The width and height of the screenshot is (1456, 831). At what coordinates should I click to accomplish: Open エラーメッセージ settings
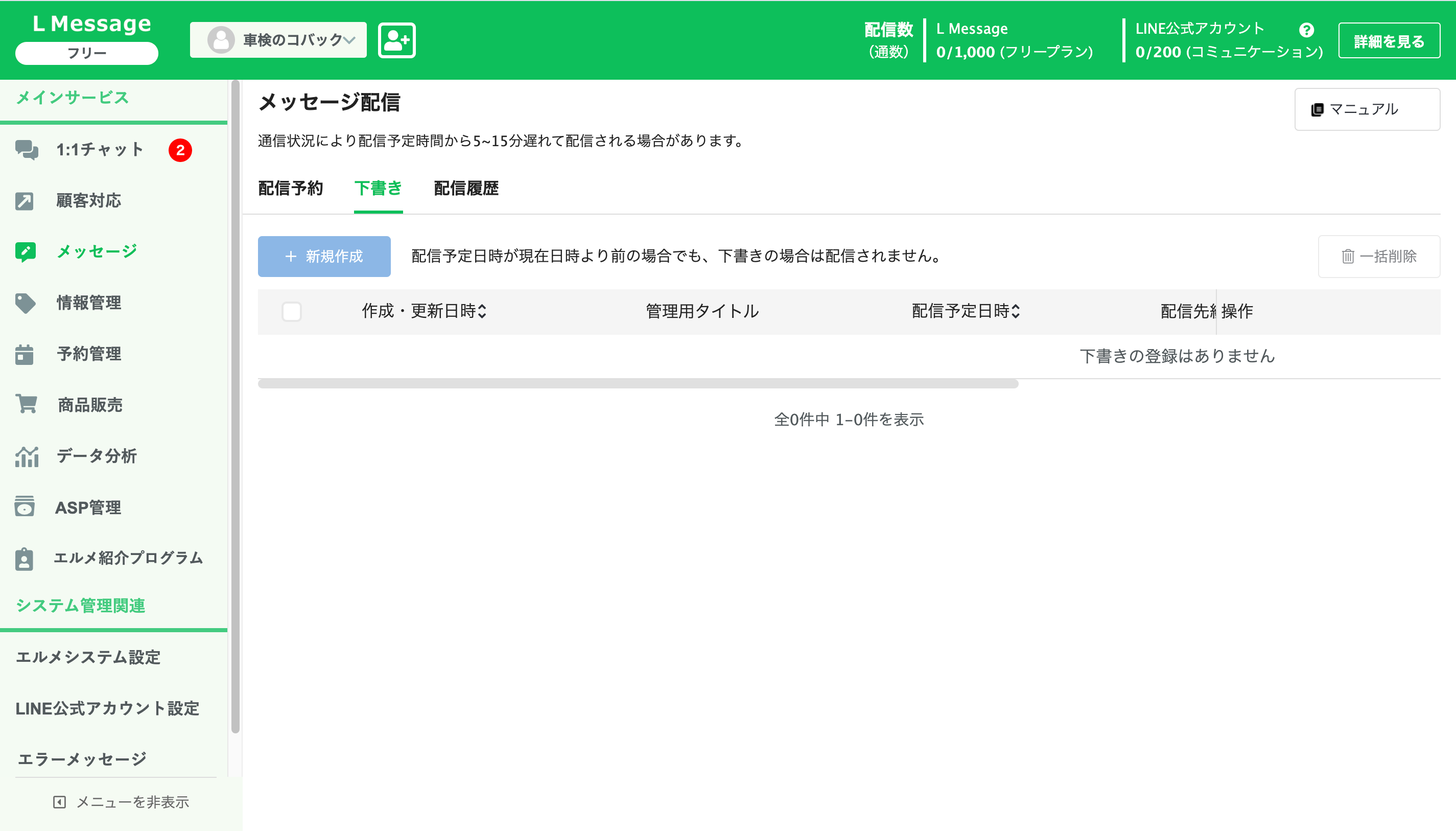point(82,759)
